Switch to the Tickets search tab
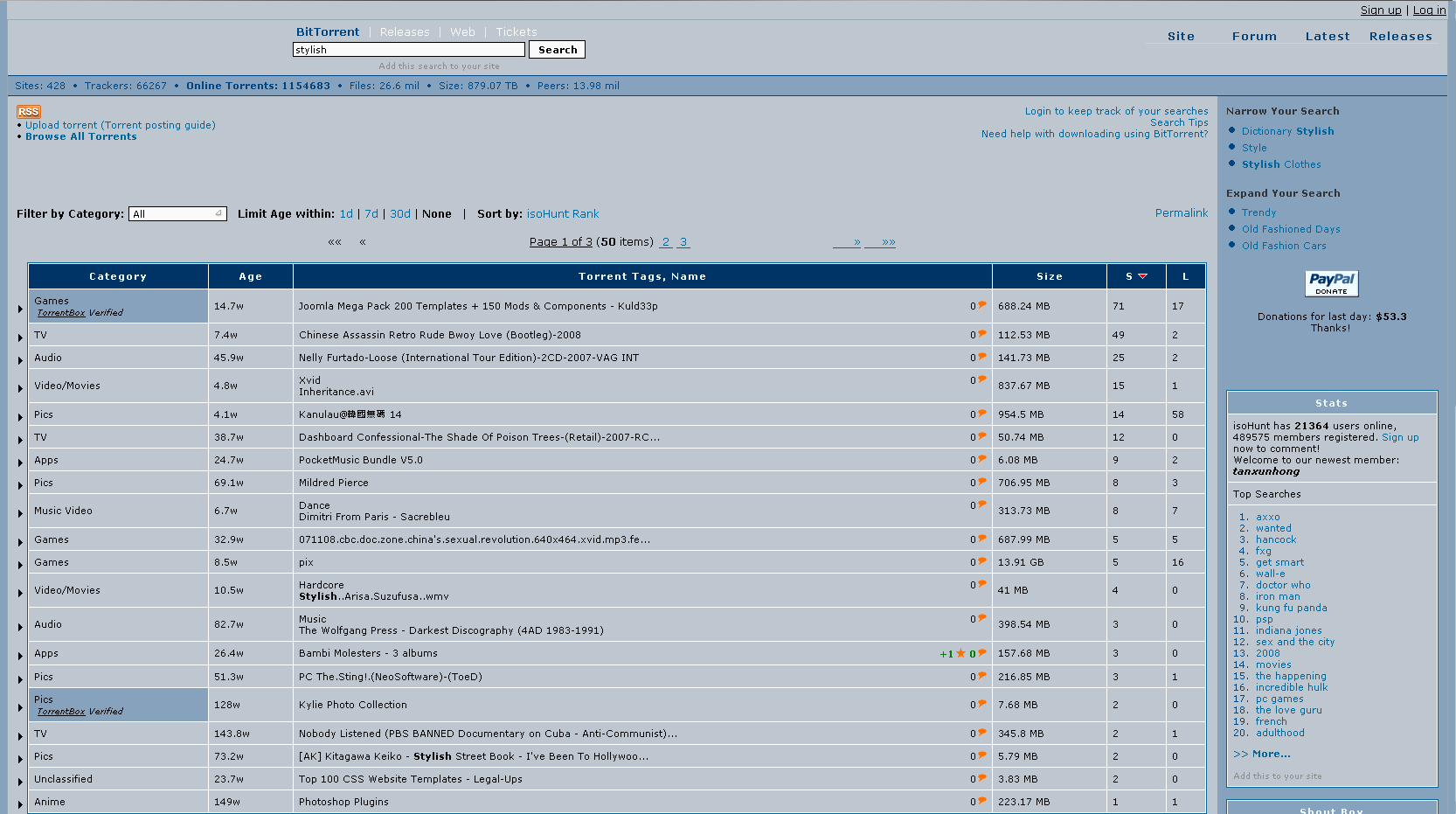 point(517,31)
